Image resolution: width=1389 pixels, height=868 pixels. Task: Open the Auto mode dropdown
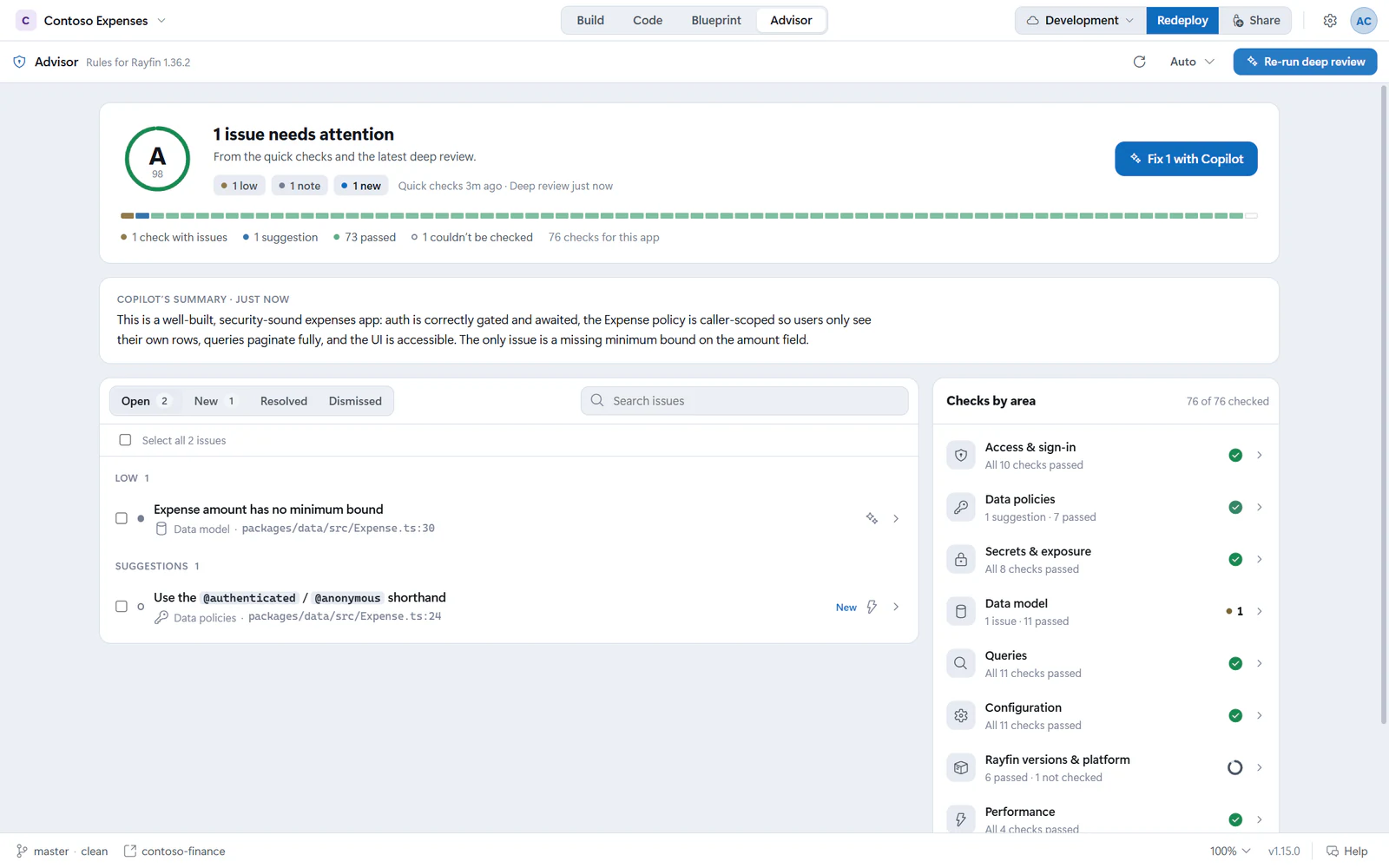(x=1192, y=62)
